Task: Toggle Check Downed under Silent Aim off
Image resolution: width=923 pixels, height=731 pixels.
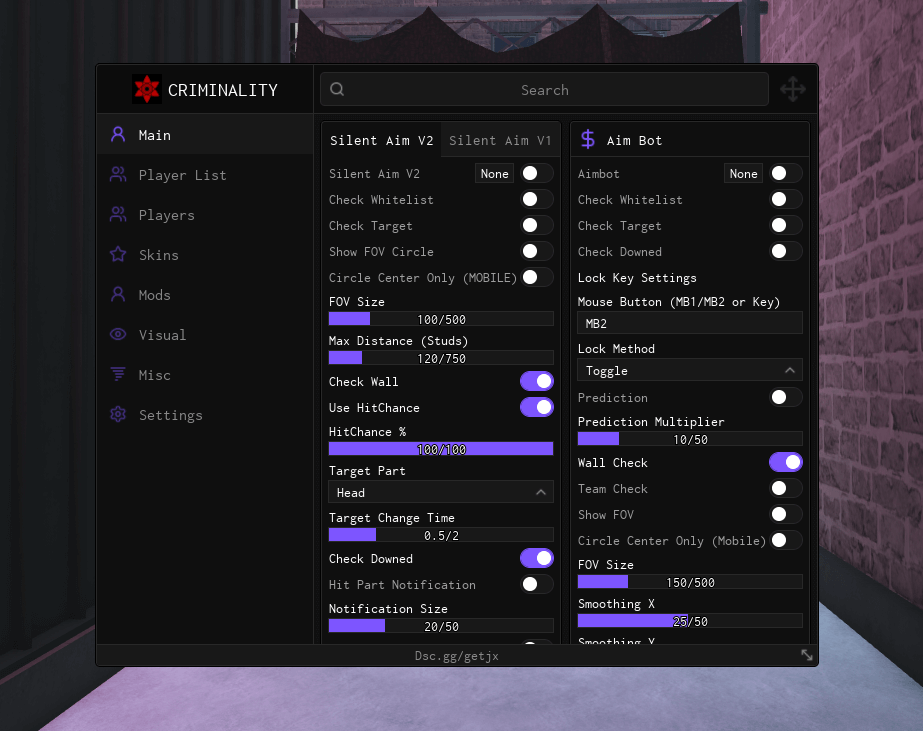Action: 537,558
